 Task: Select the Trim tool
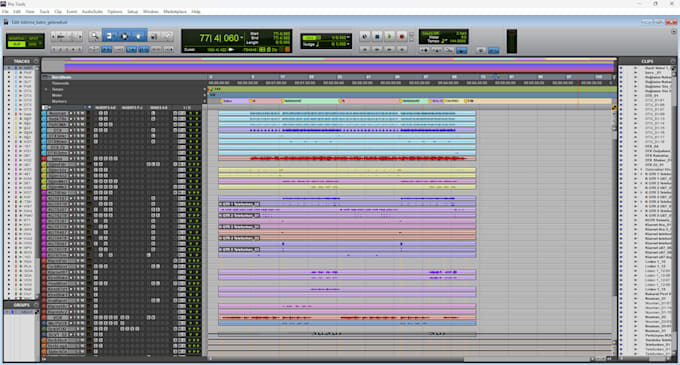pyautogui.click(x=109, y=36)
